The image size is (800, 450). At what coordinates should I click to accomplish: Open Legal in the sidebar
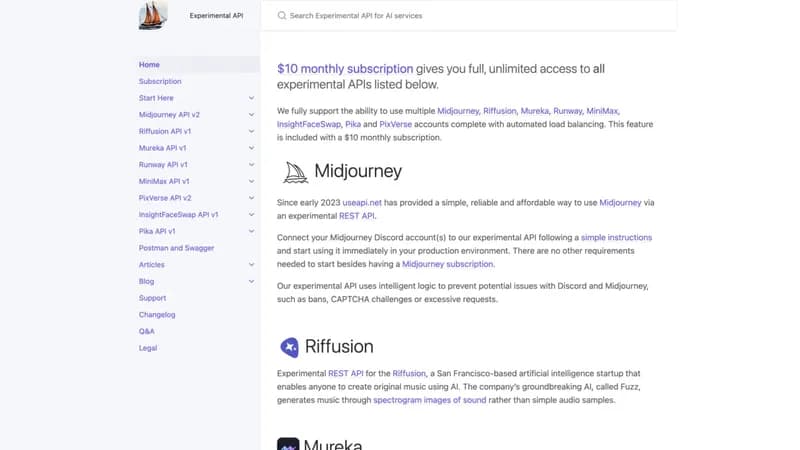click(147, 348)
